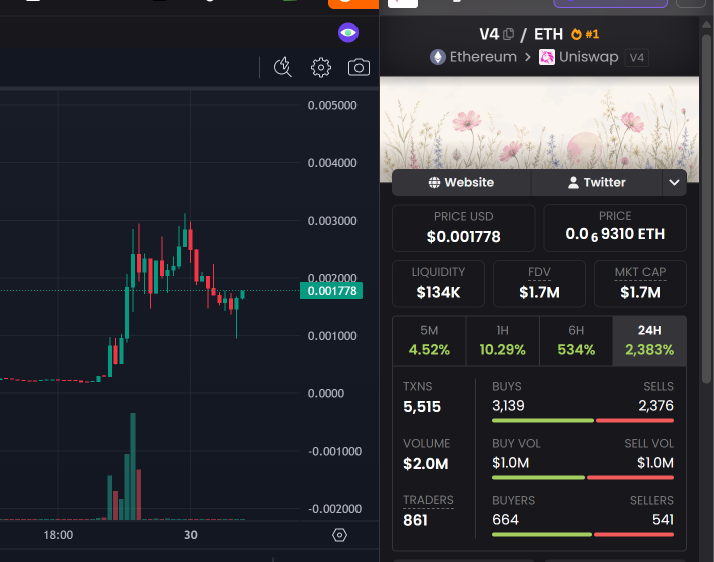Click the SELLERS 541 value
The image size is (714, 562).
click(663, 520)
